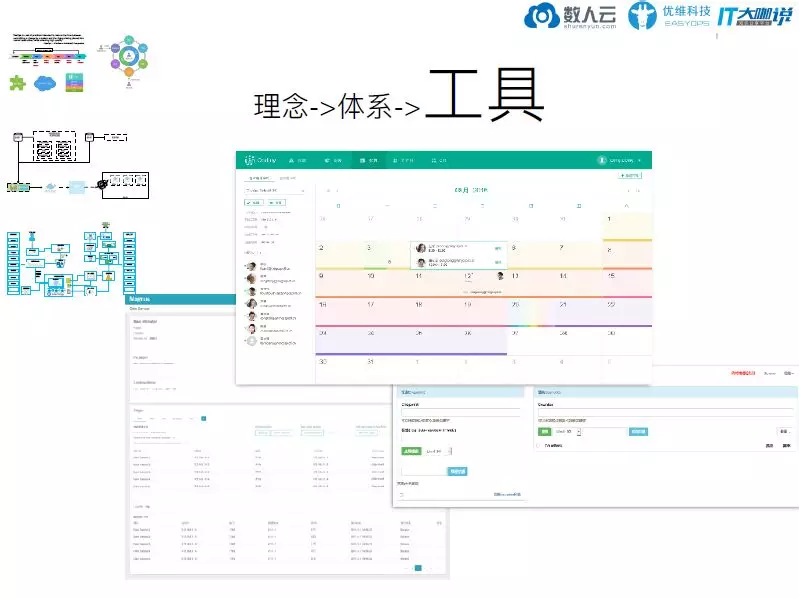Select calendar day 15
The width and height of the screenshot is (799, 598).
[627, 282]
